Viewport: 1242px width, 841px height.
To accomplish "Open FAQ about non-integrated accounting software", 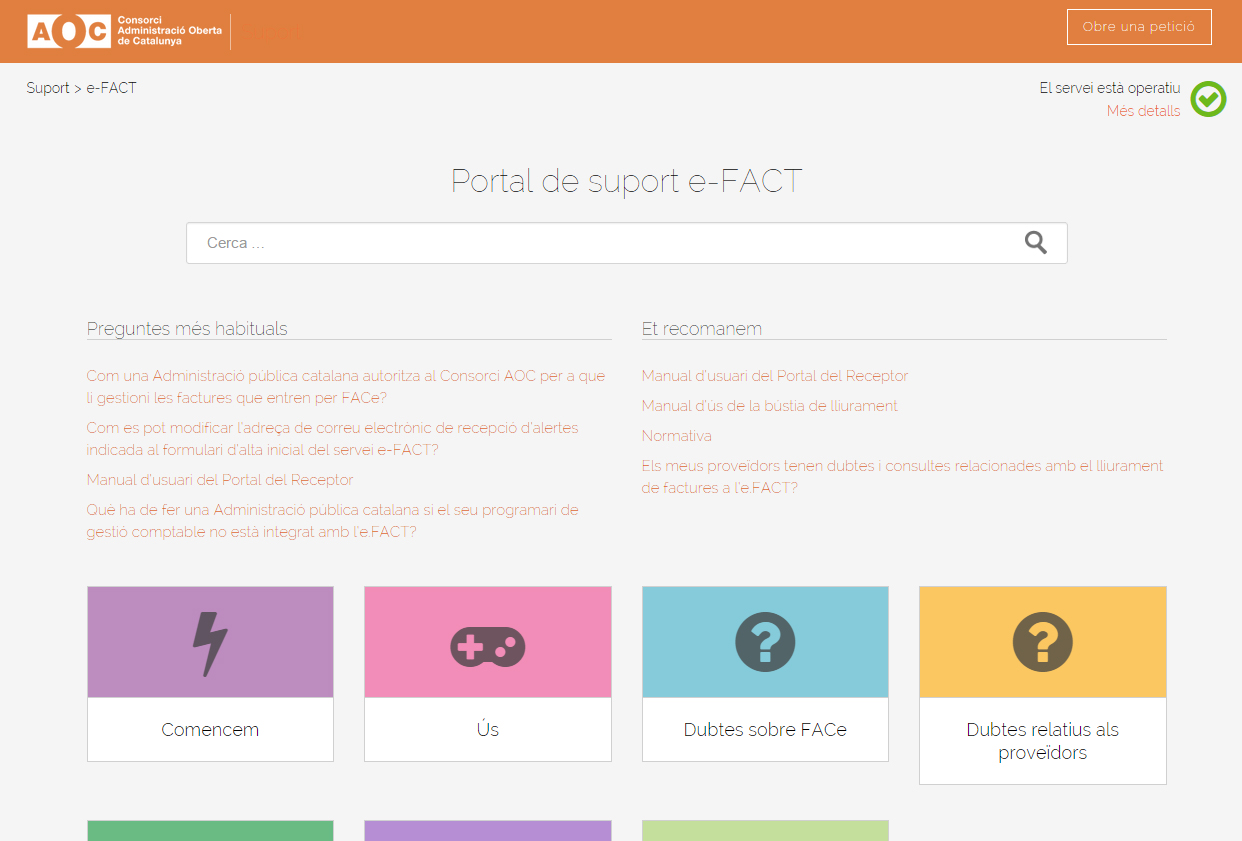I will (332, 521).
